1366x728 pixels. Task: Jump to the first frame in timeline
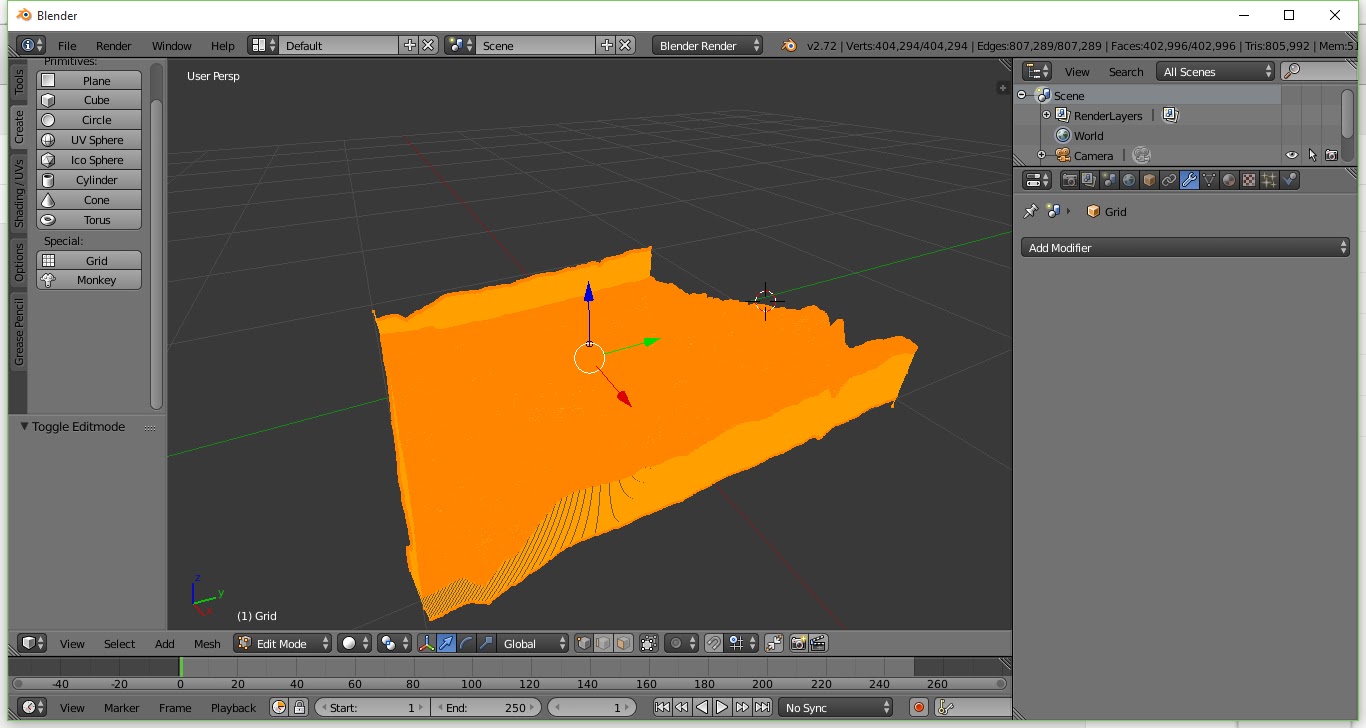662,707
